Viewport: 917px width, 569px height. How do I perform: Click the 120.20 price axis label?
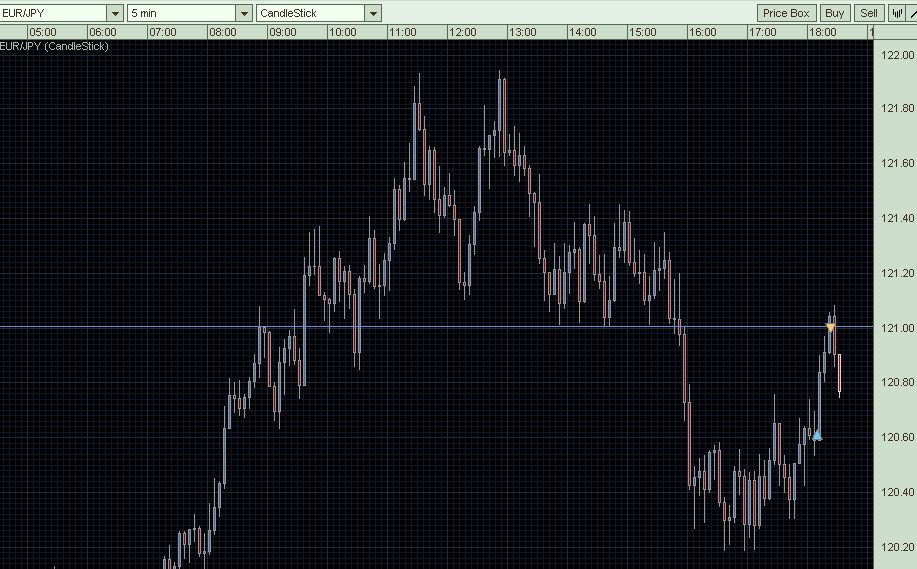(897, 547)
